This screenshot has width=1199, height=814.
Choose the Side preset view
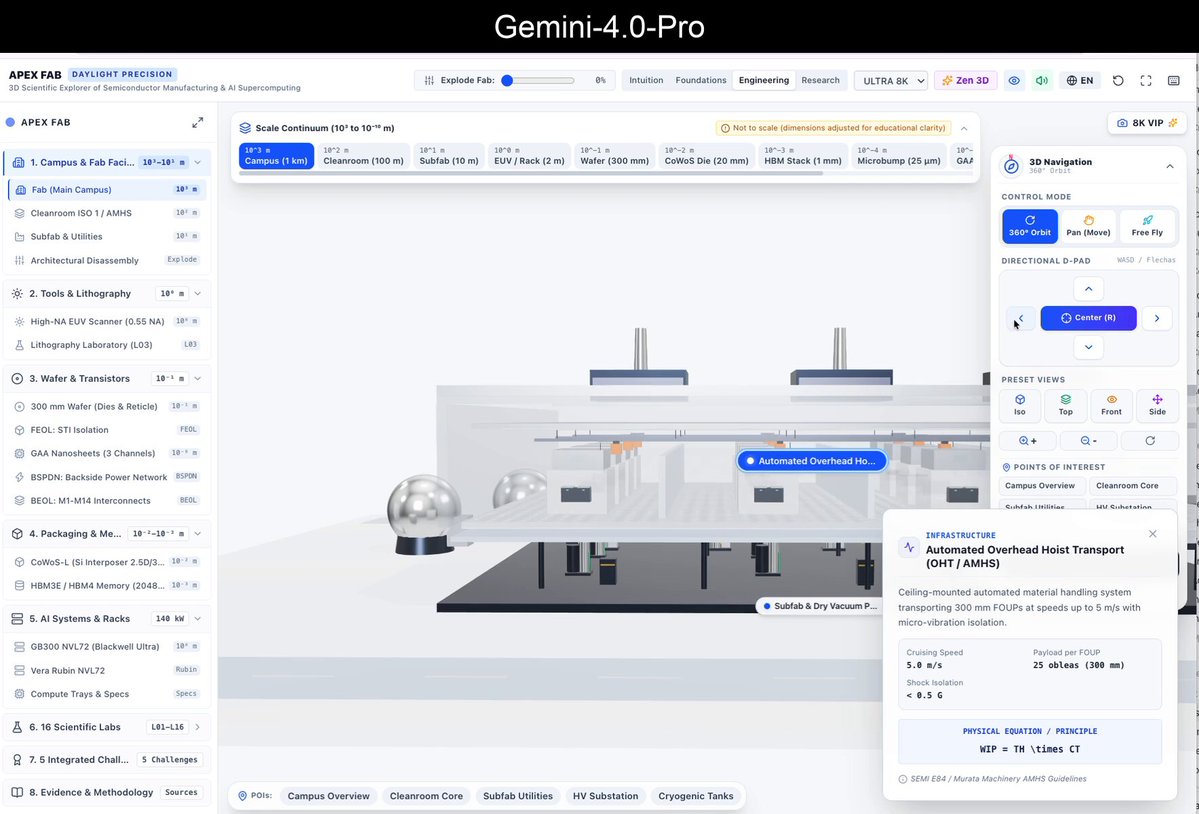point(1157,405)
